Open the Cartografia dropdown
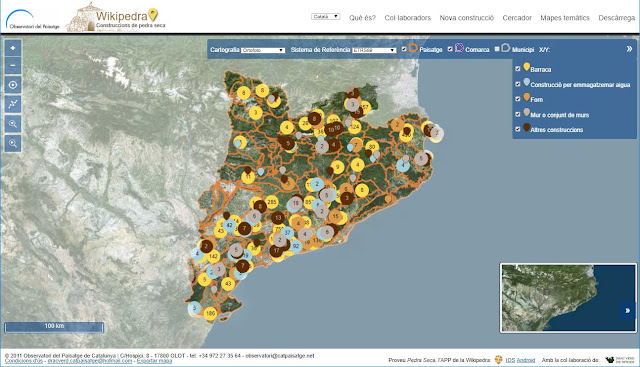640x367 pixels. (x=263, y=50)
